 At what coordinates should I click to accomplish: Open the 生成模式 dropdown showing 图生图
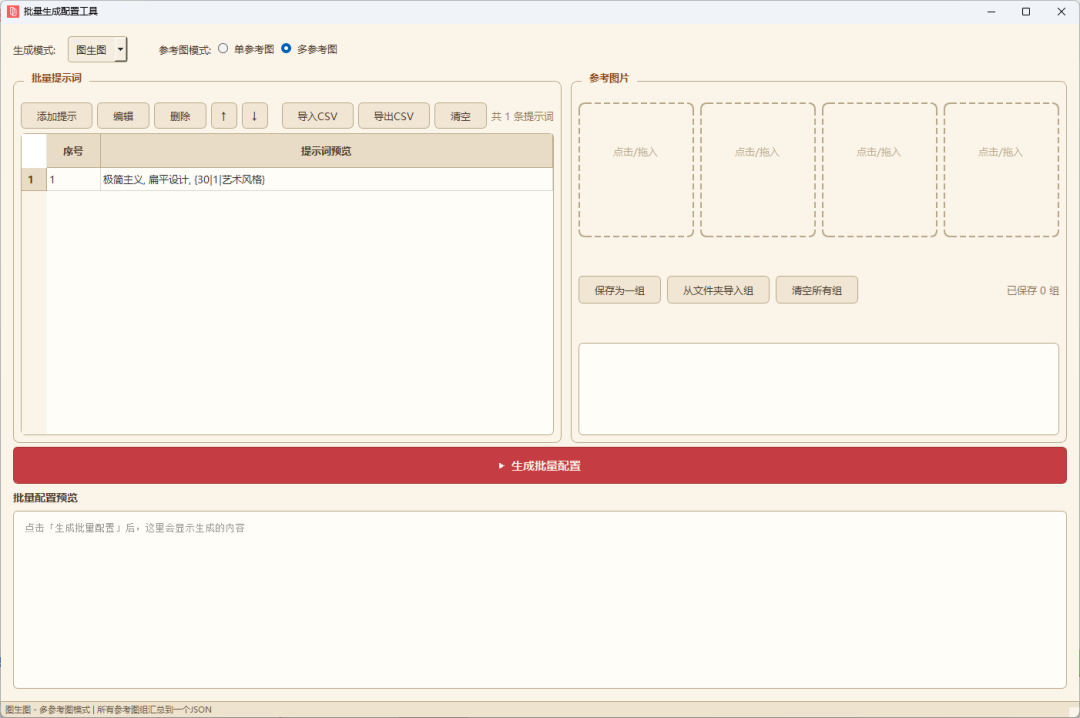click(x=97, y=50)
